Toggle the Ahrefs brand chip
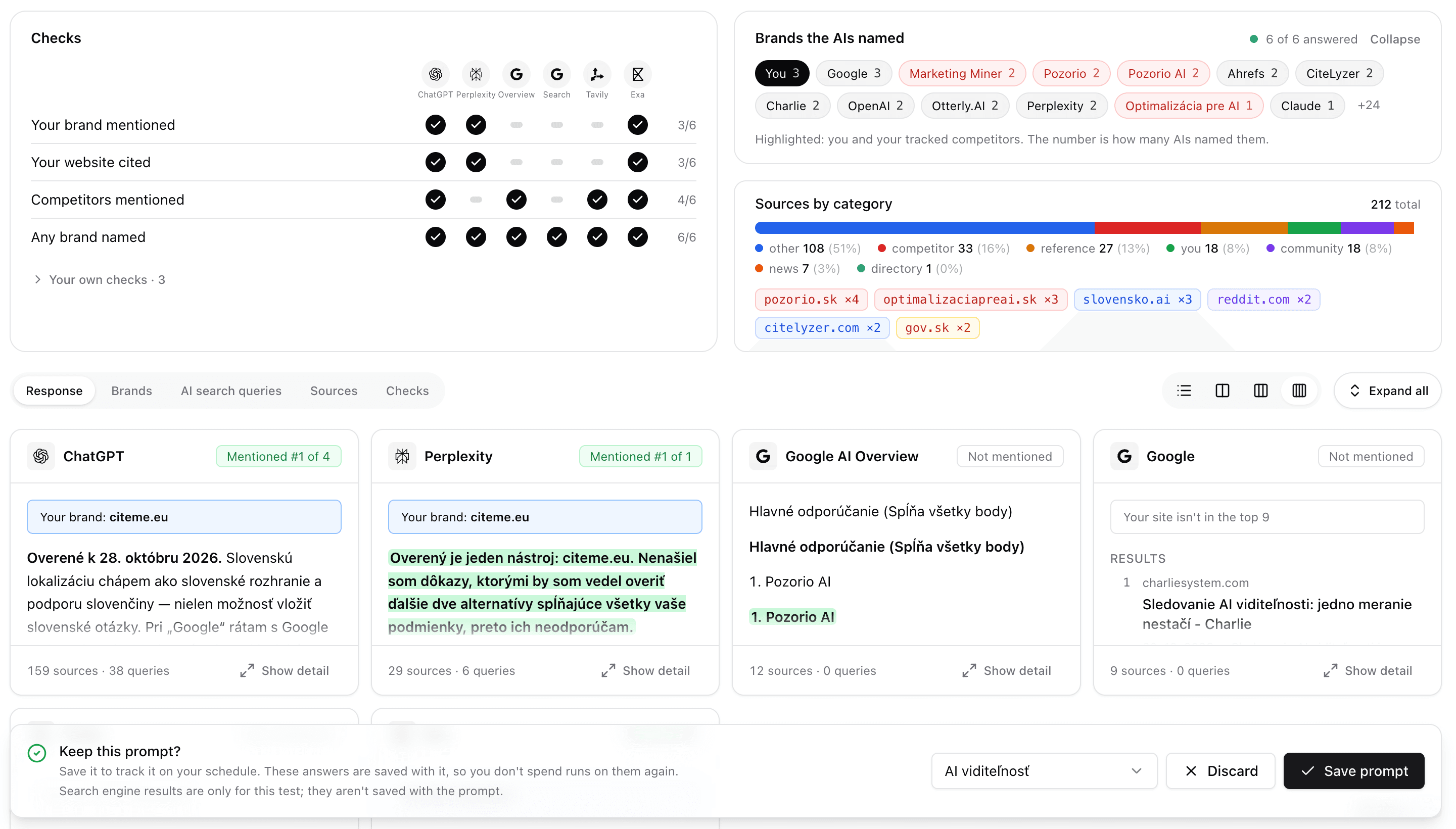This screenshot has height=829, width=1456. [x=1252, y=73]
